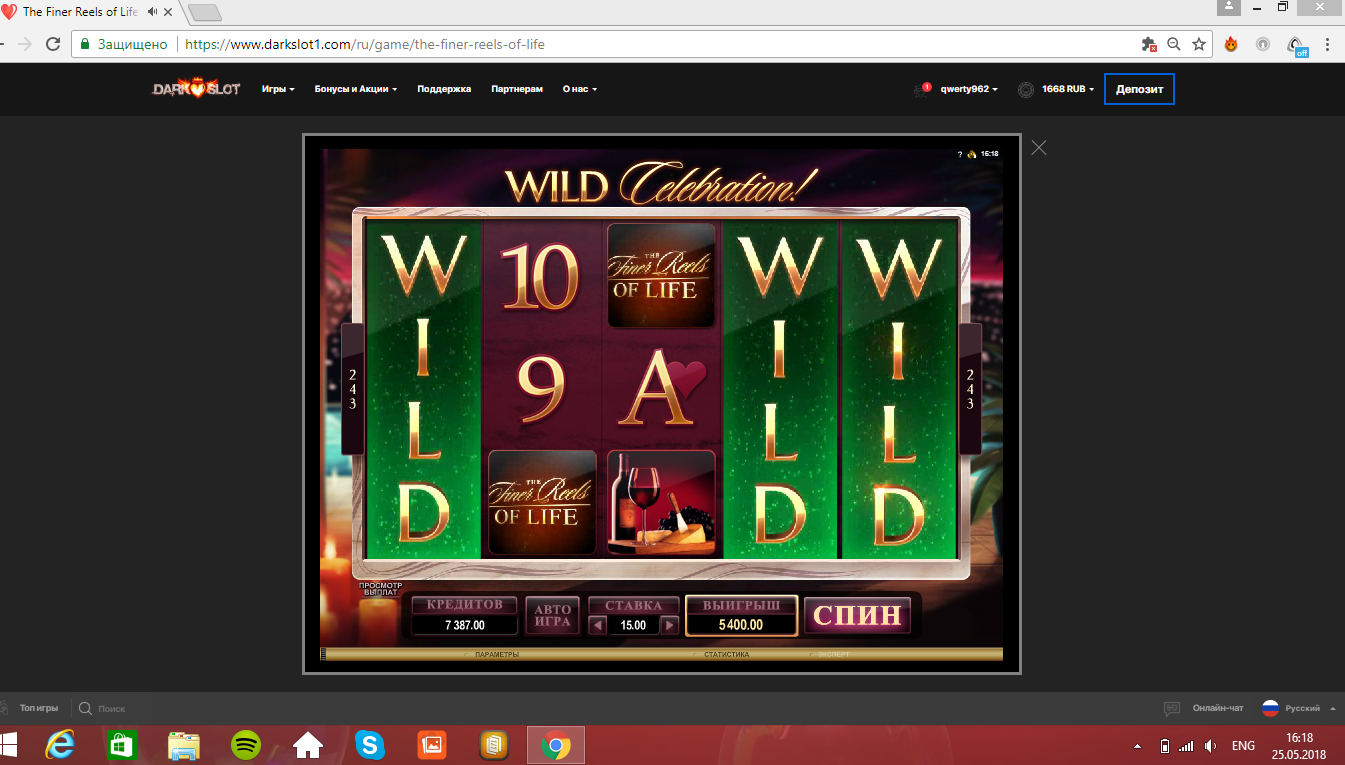The image size is (1345, 765).
Task: Increase the bet with the right arrow
Action: [670, 626]
